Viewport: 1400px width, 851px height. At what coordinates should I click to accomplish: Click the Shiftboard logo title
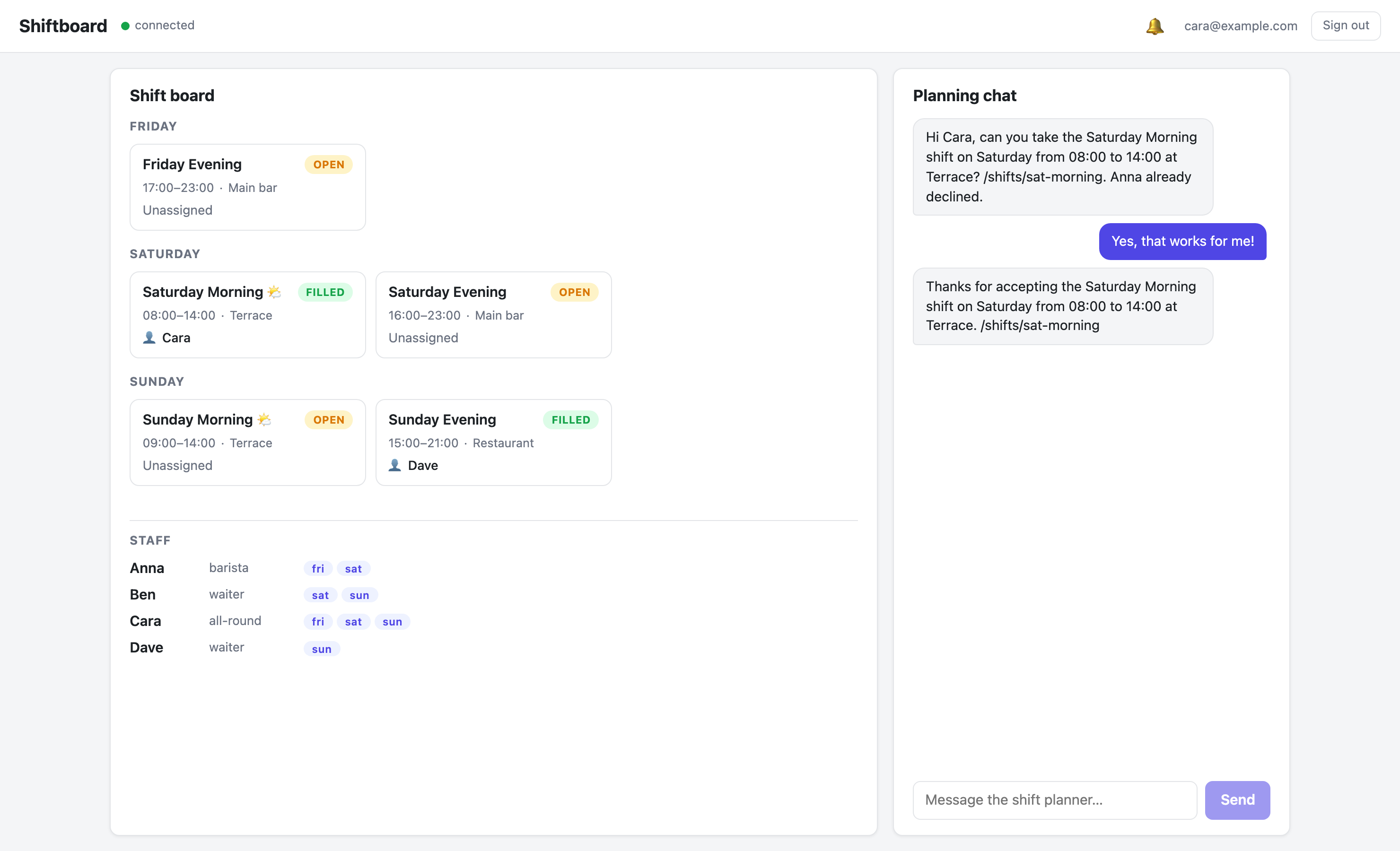[x=63, y=26]
